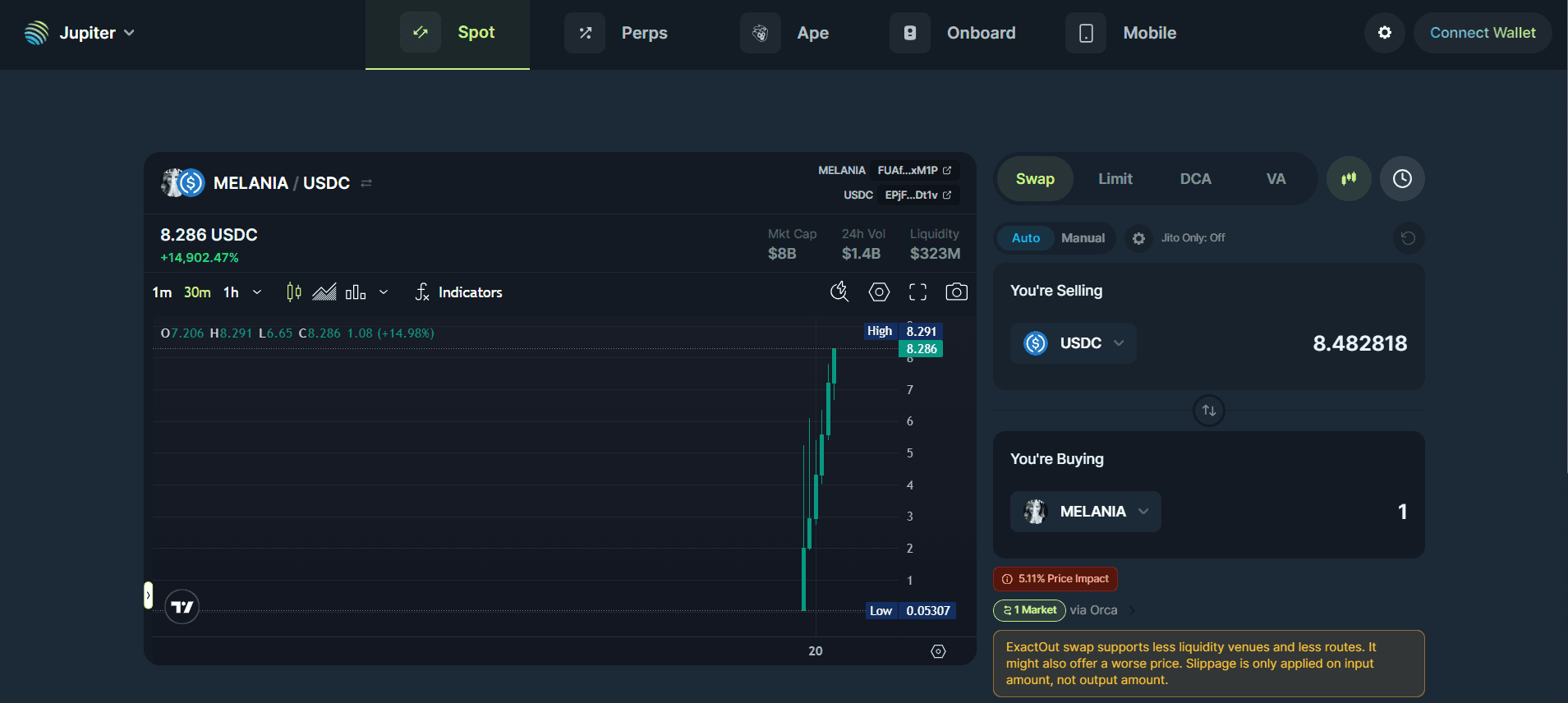
Task: Refresh the swap quote
Action: (x=1408, y=238)
